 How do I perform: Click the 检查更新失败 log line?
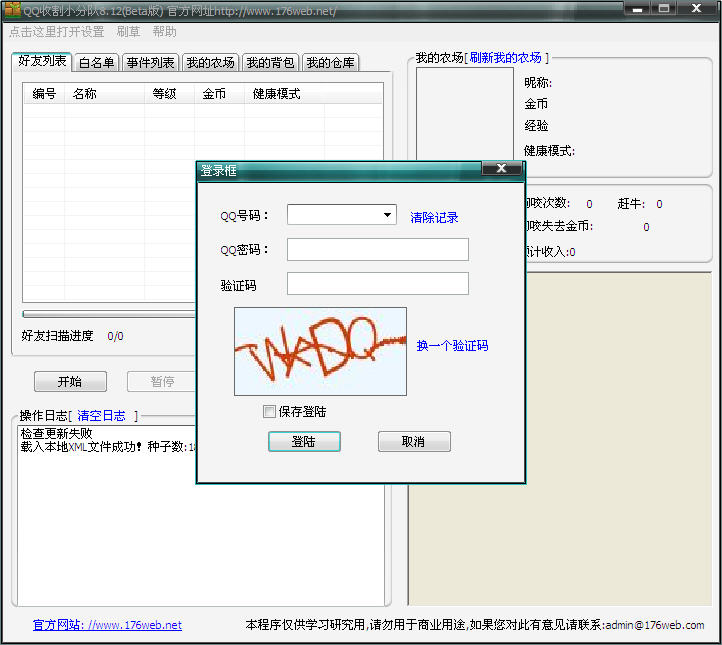[x=56, y=434]
